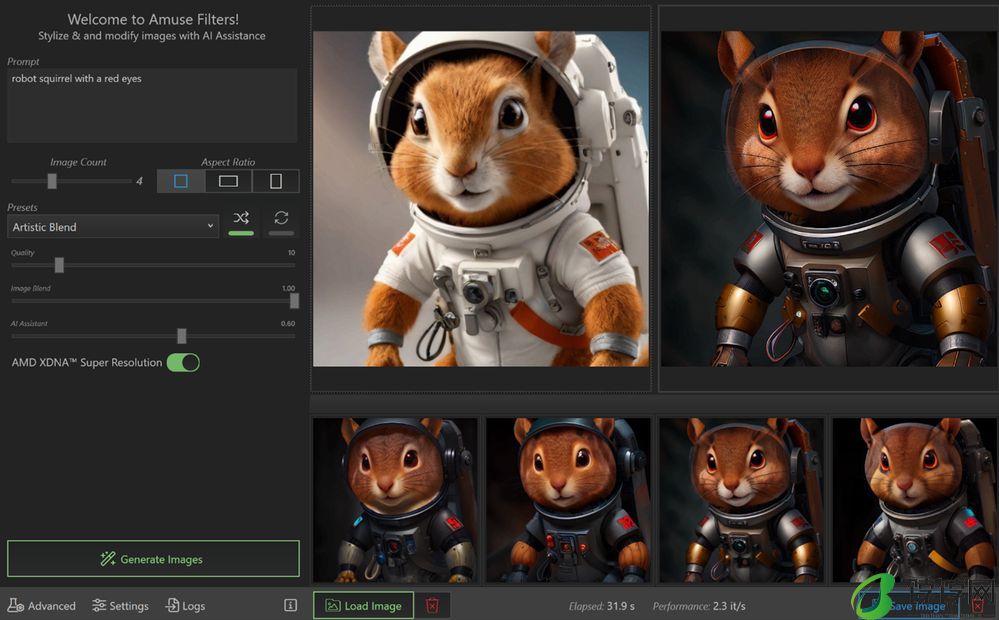The image size is (999, 620).
Task: Click the Welcome to Amuse Filters heading
Action: click(x=153, y=19)
